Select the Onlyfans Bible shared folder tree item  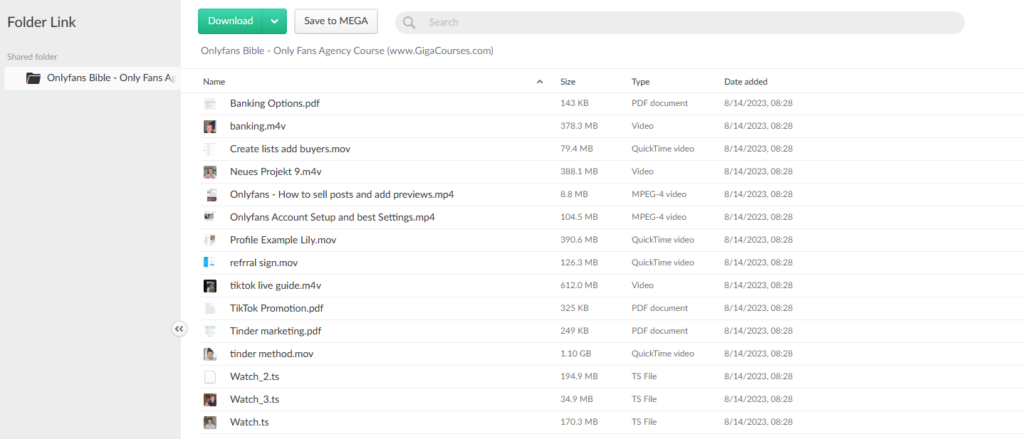tap(92, 78)
